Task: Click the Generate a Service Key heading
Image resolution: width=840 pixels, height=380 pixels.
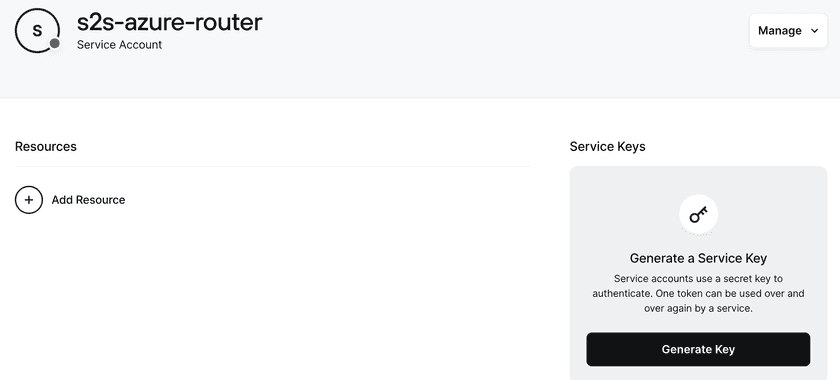Action: pos(698,258)
